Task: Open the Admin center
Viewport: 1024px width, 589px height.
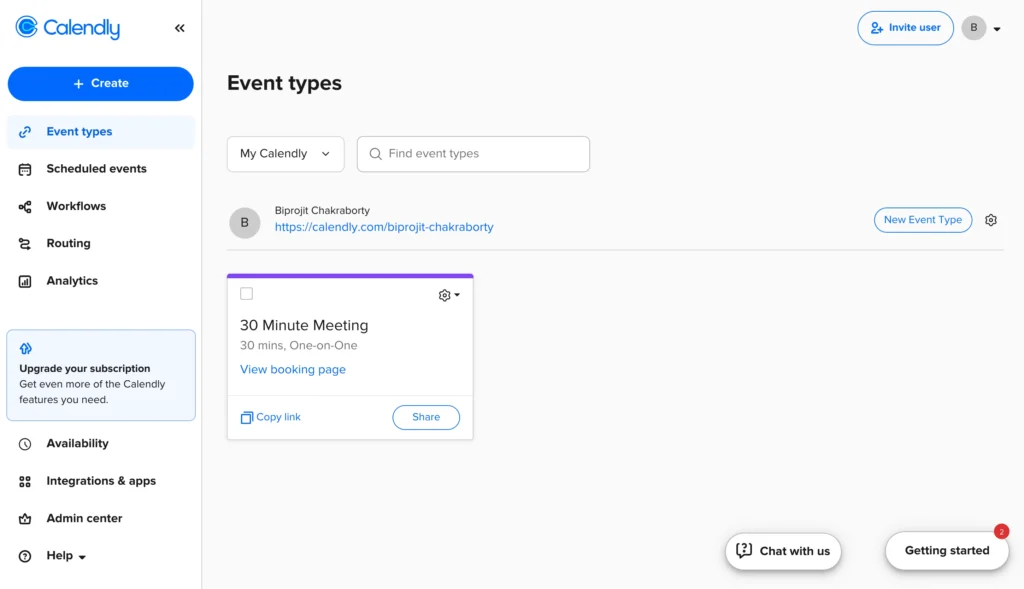Action: (84, 518)
